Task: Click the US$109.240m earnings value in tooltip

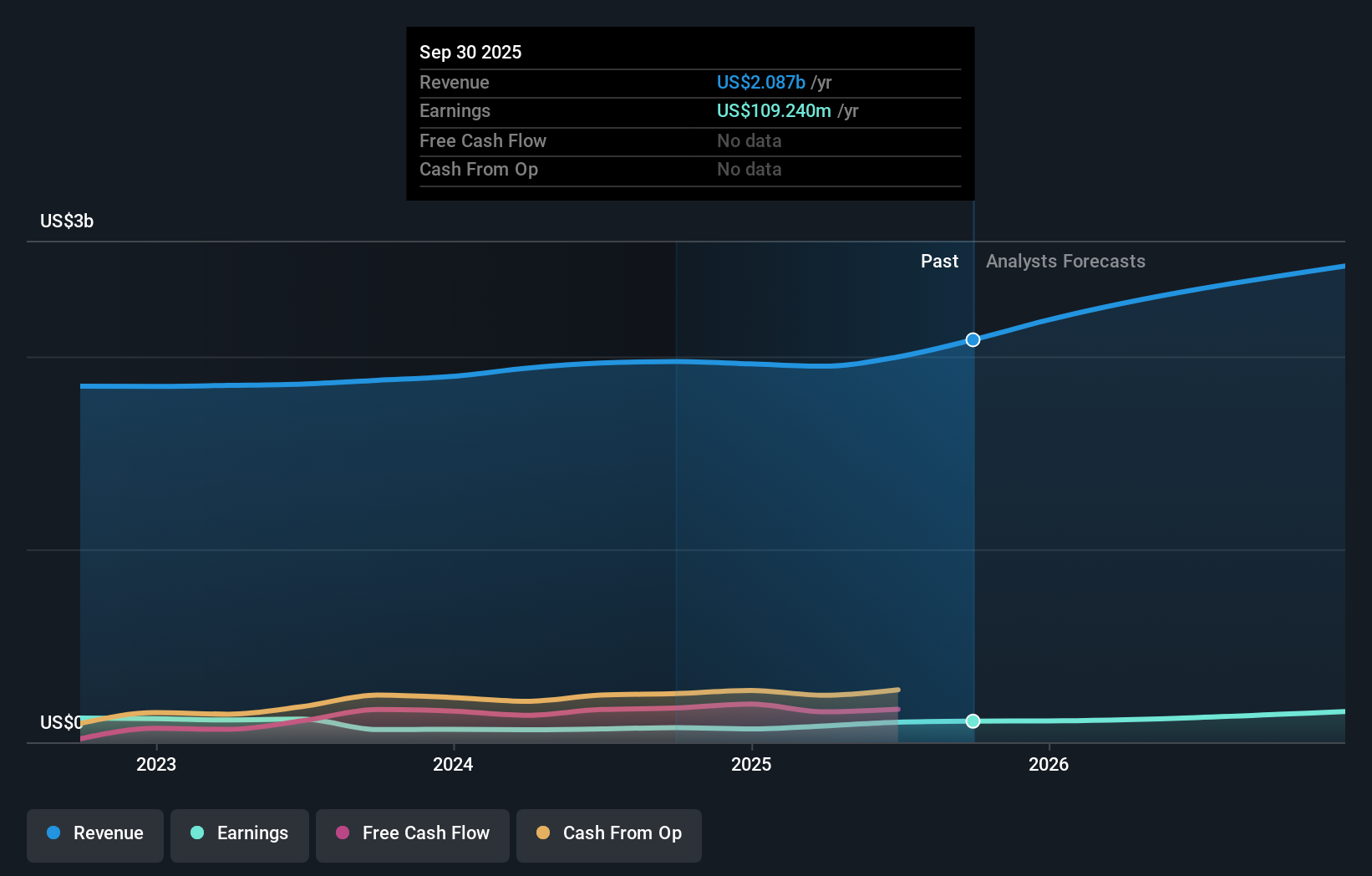Action: coord(773,110)
